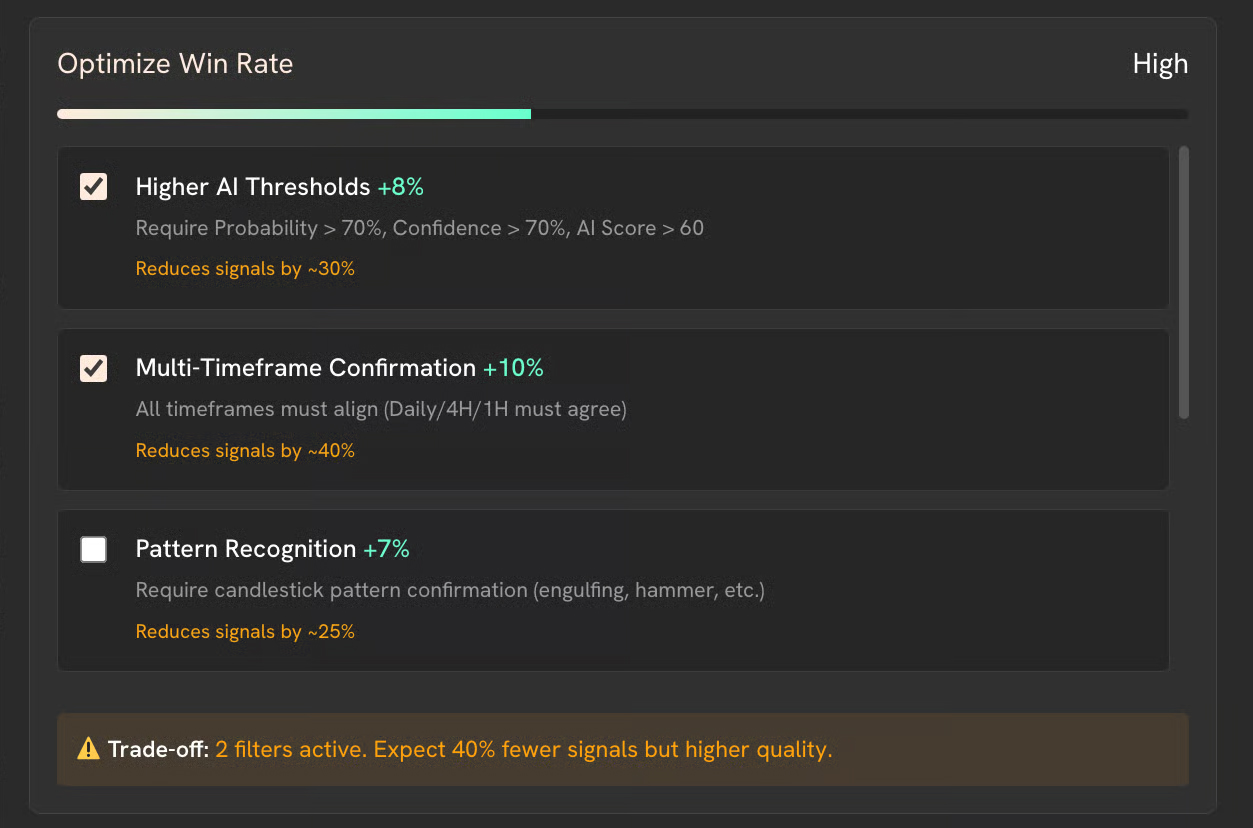The height and width of the screenshot is (828, 1253).
Task: Click the filter list vertical scrollbar
Action: pyautogui.click(x=1184, y=283)
